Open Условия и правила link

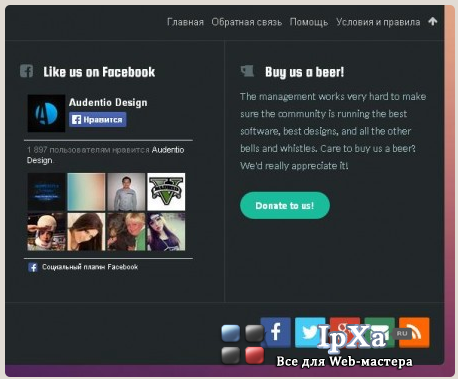point(378,22)
